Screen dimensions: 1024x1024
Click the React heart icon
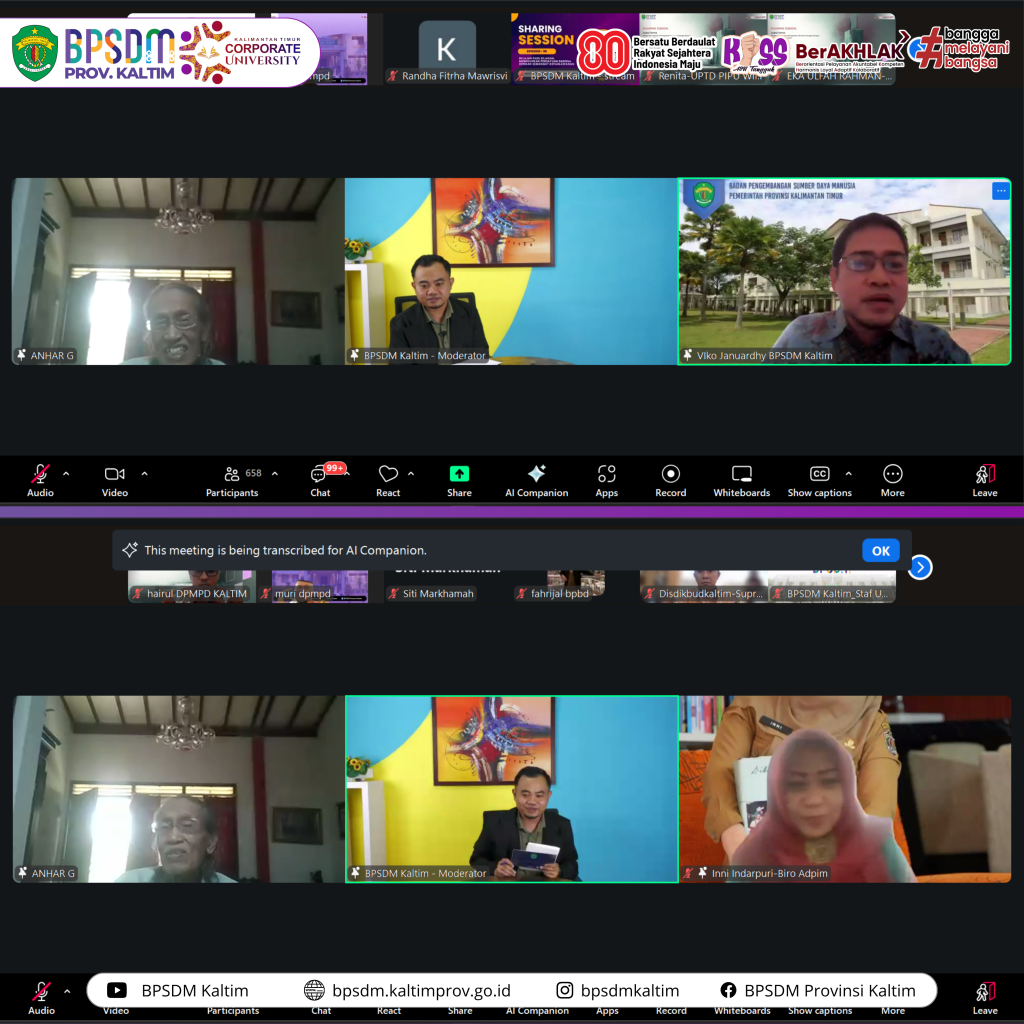tap(388, 475)
